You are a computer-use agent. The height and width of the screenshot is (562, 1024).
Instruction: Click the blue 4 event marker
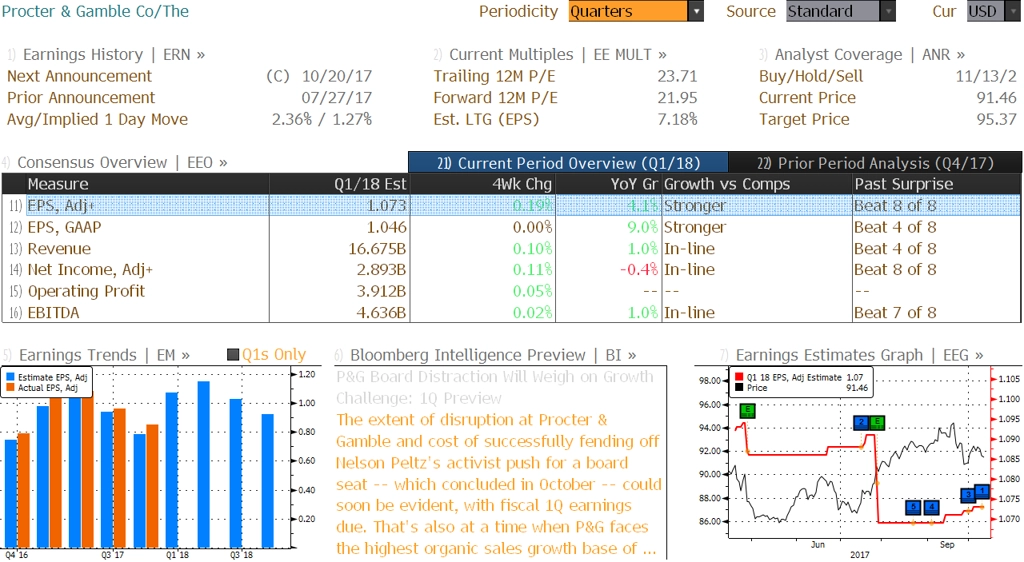931,507
